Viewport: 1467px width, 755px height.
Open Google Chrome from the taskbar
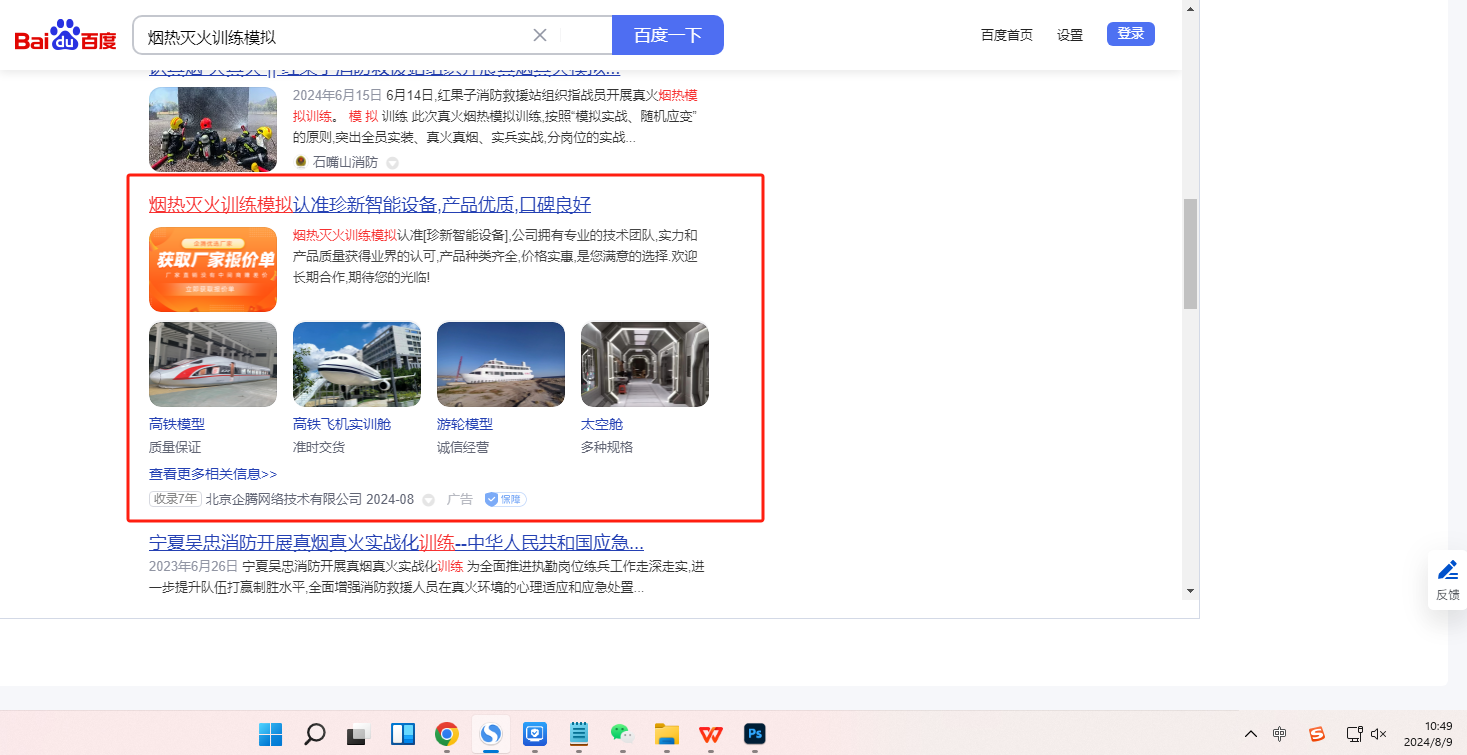pyautogui.click(x=446, y=735)
